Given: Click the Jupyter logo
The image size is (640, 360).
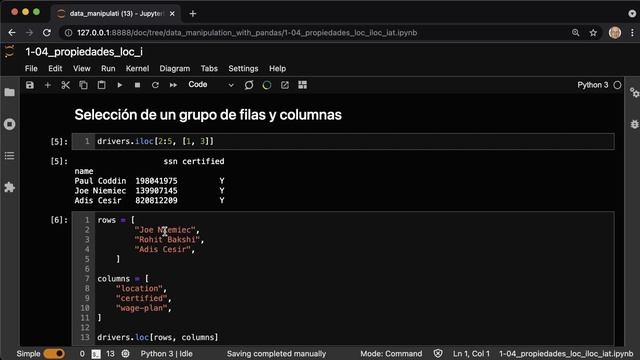Looking at the screenshot, I should click(9, 52).
